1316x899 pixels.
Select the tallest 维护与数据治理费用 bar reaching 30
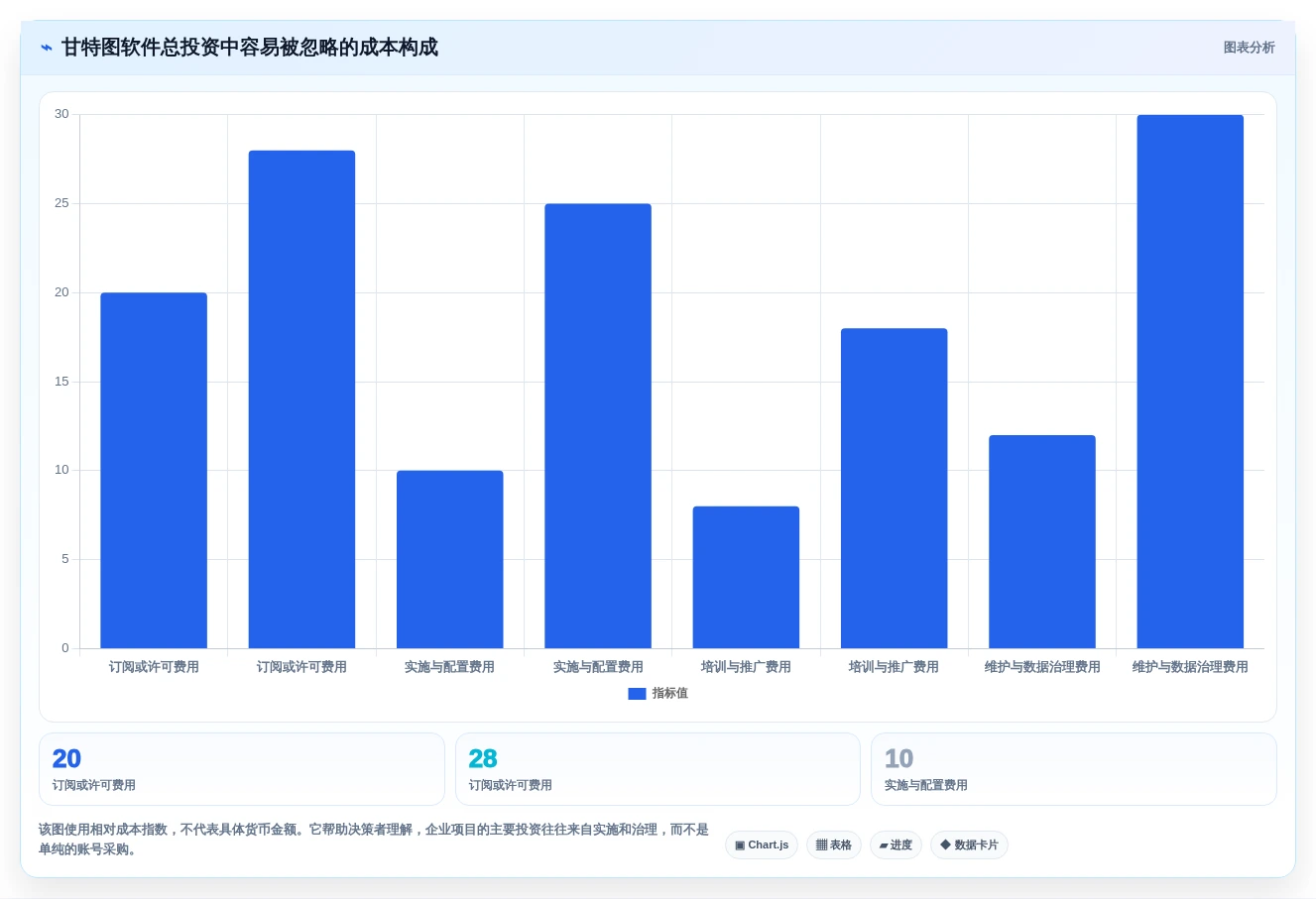point(1190,382)
